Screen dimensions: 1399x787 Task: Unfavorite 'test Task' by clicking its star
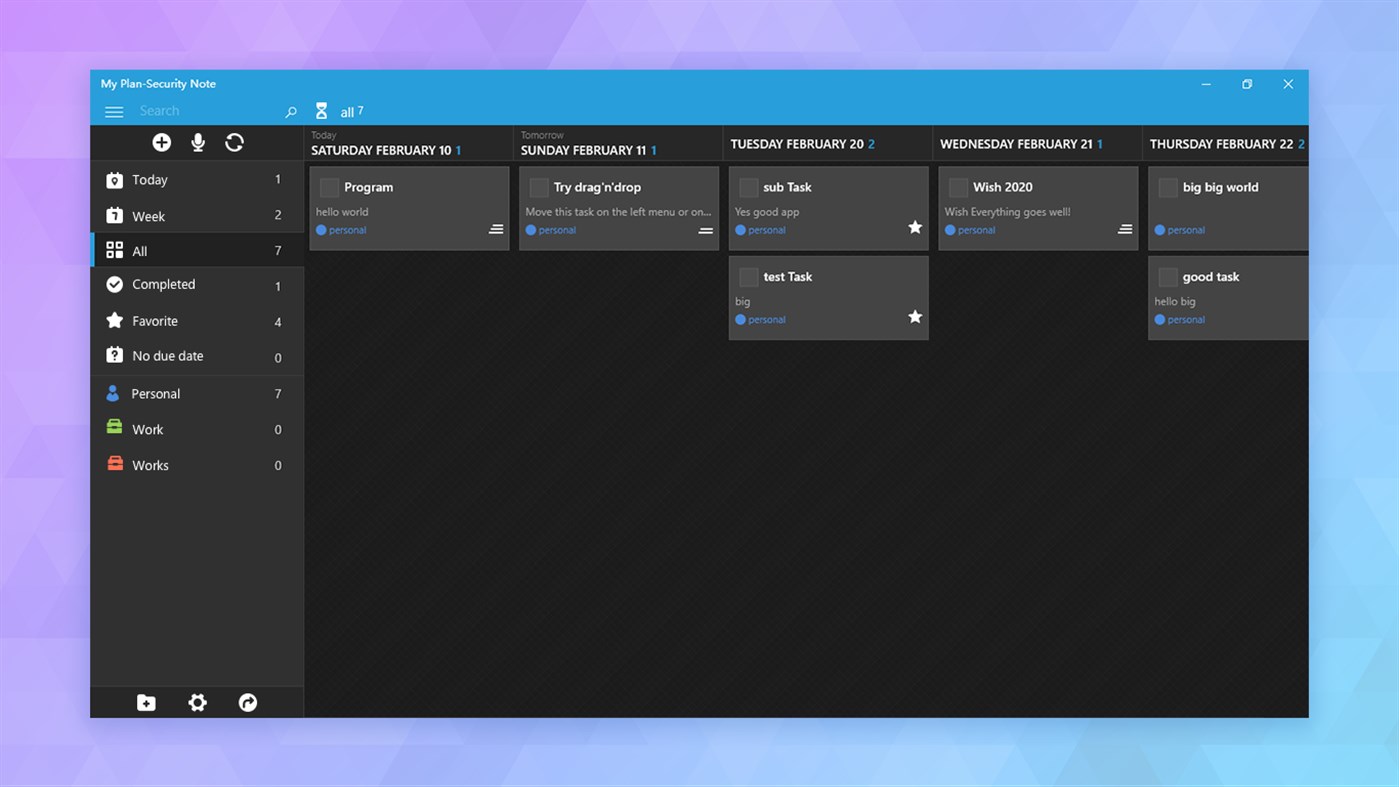tap(914, 316)
